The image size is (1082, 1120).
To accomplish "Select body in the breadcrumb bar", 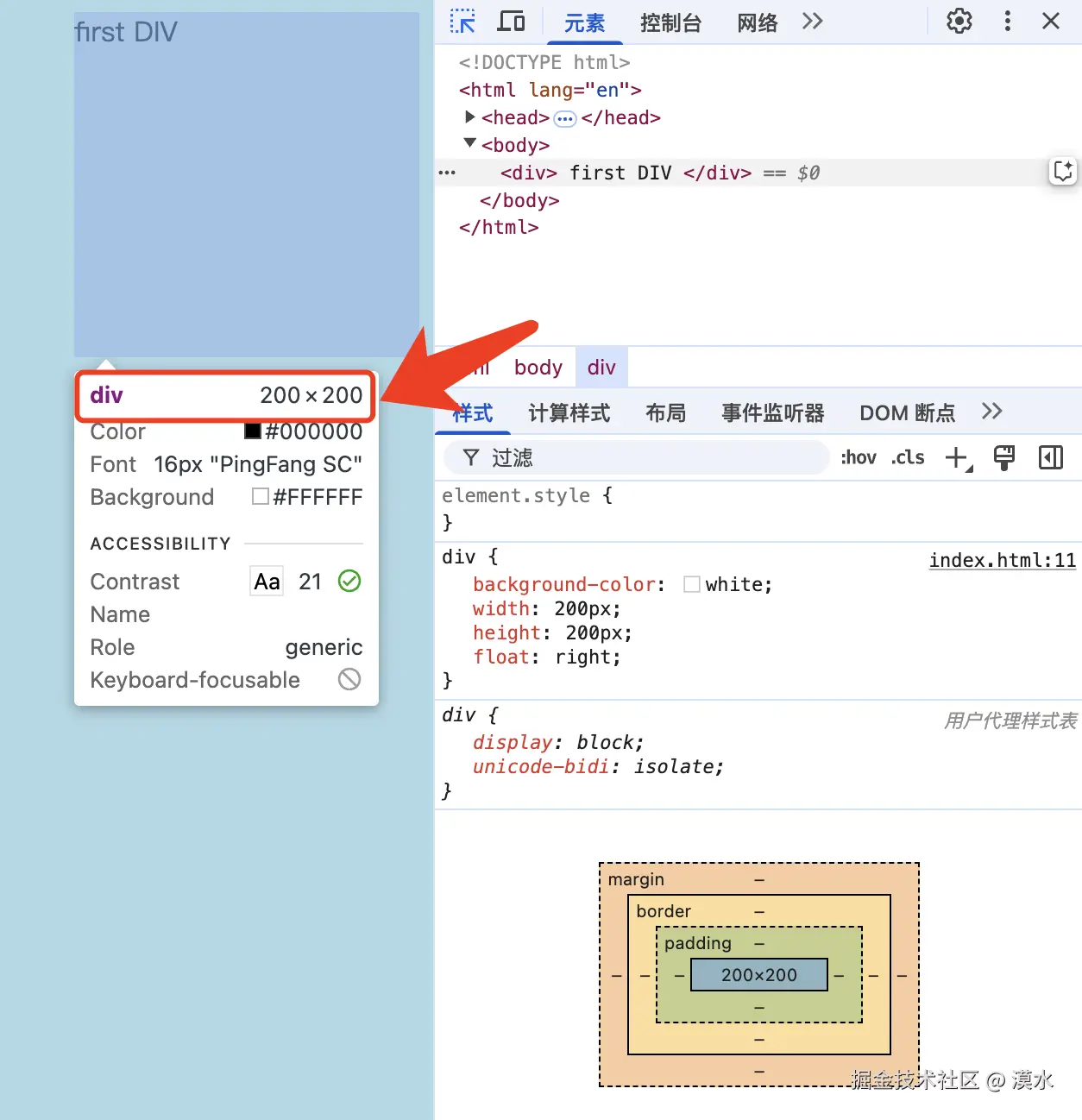I will [538, 368].
